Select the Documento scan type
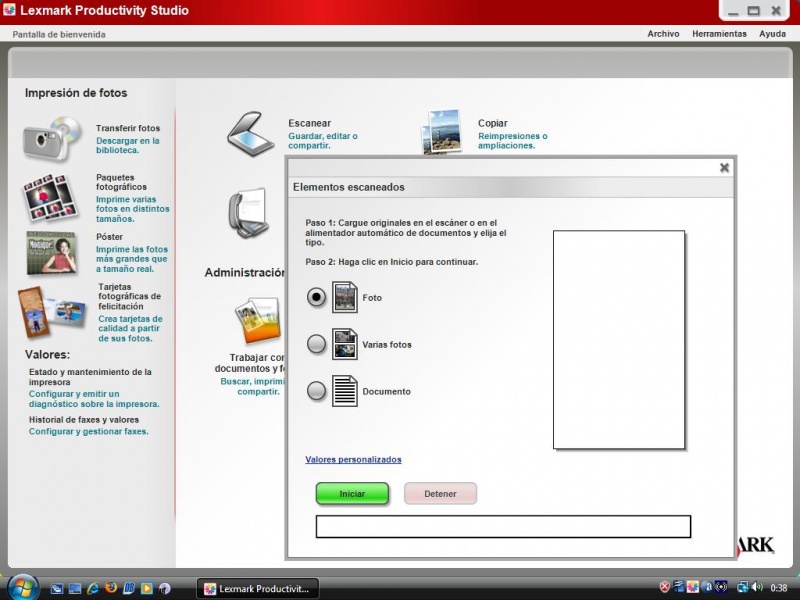Screen dimensions: 800x600 [314, 391]
